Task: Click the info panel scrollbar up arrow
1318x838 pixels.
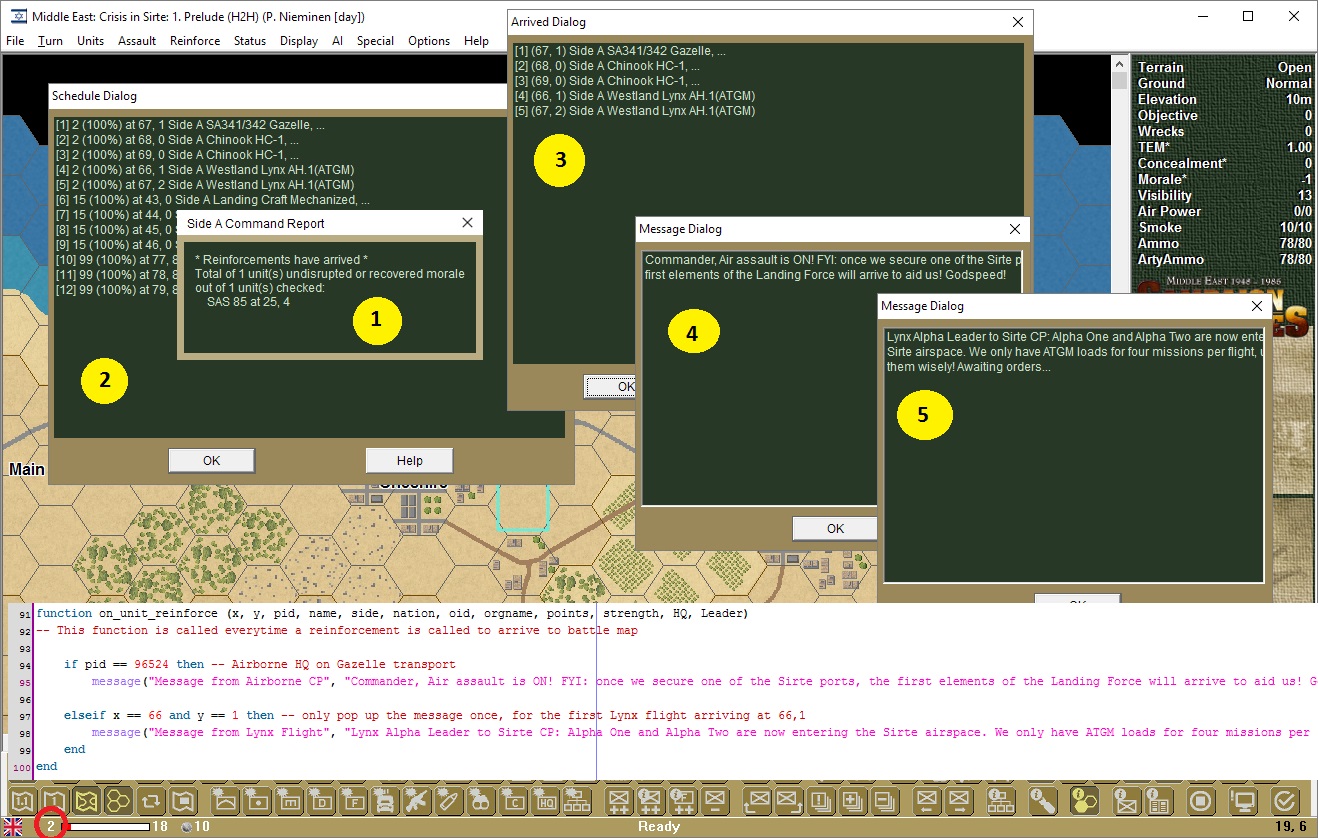Action: click(1119, 64)
